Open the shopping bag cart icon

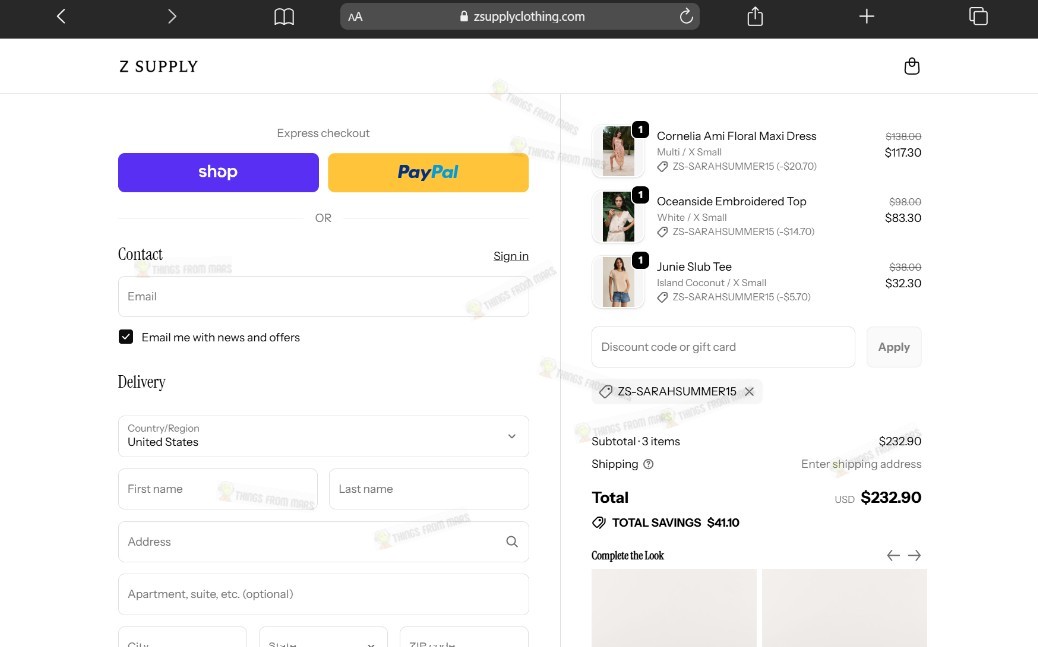[x=912, y=66]
